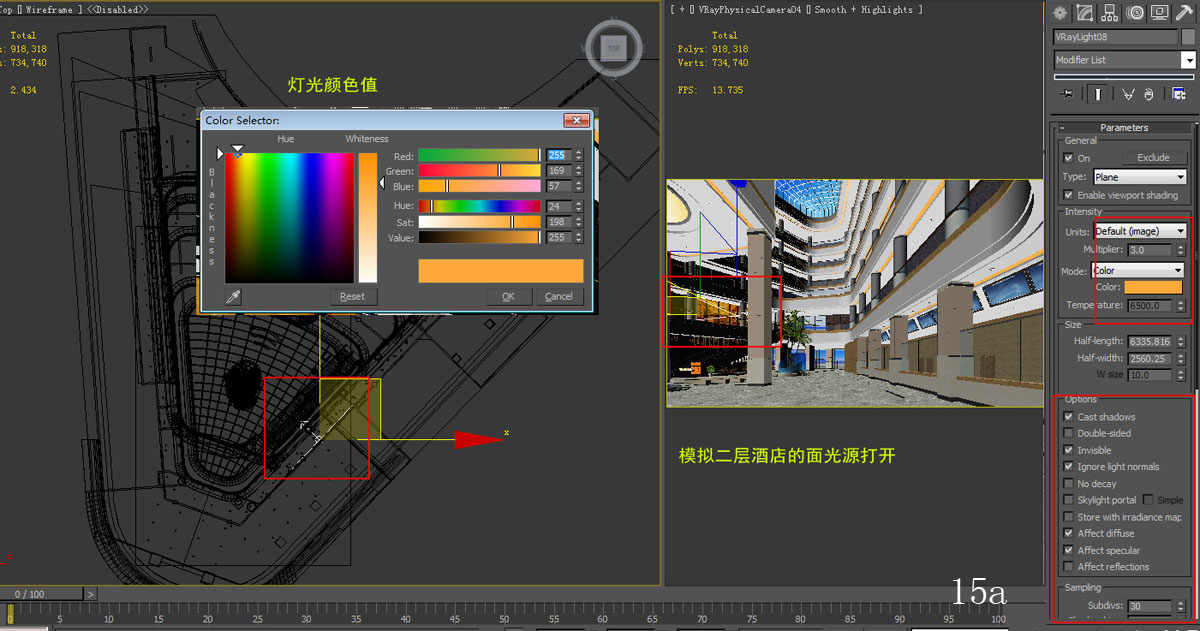Enable No decay checkbox
Image resolution: width=1200 pixels, height=631 pixels.
(1069, 483)
